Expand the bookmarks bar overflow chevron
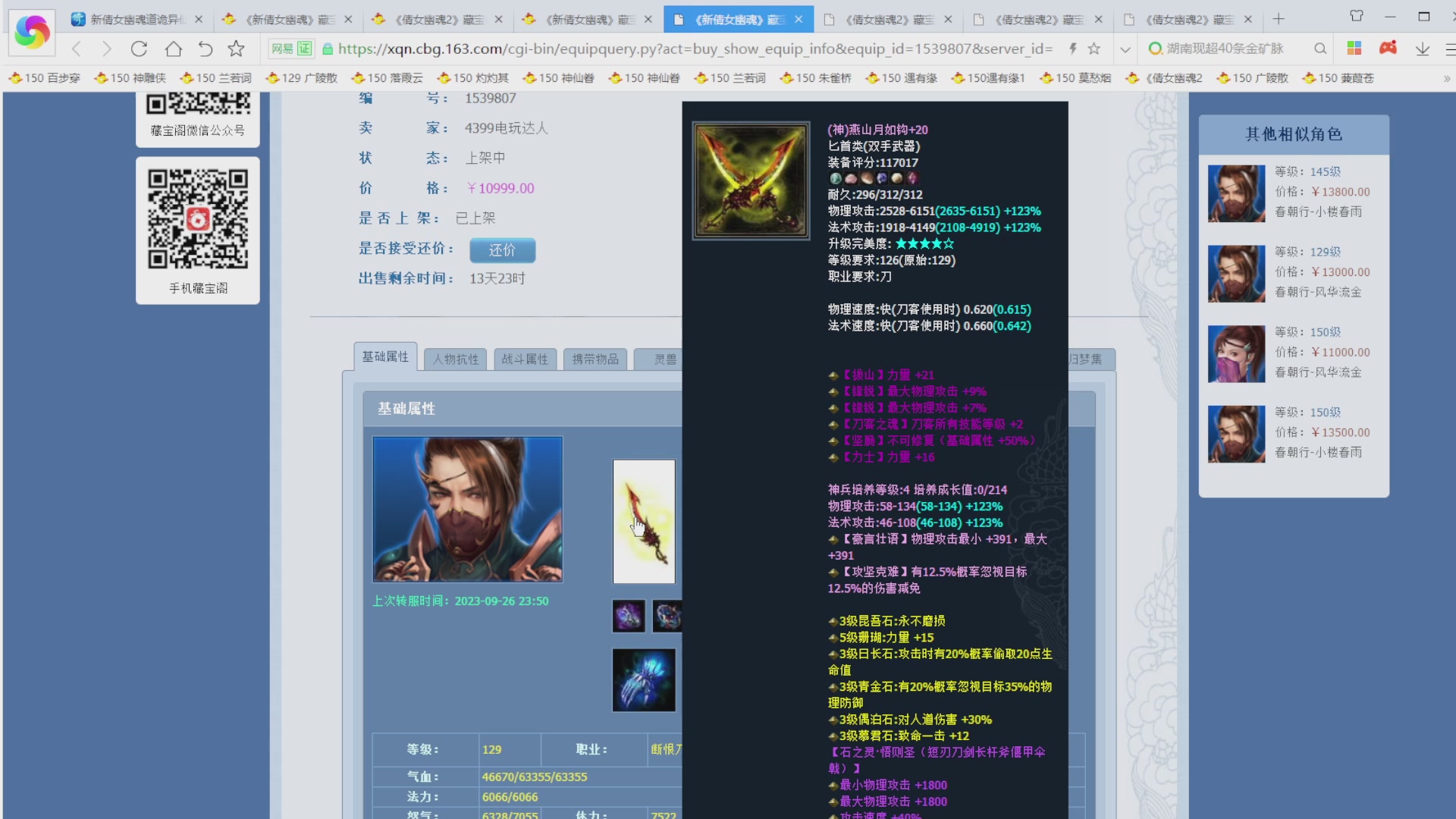 point(1446,78)
